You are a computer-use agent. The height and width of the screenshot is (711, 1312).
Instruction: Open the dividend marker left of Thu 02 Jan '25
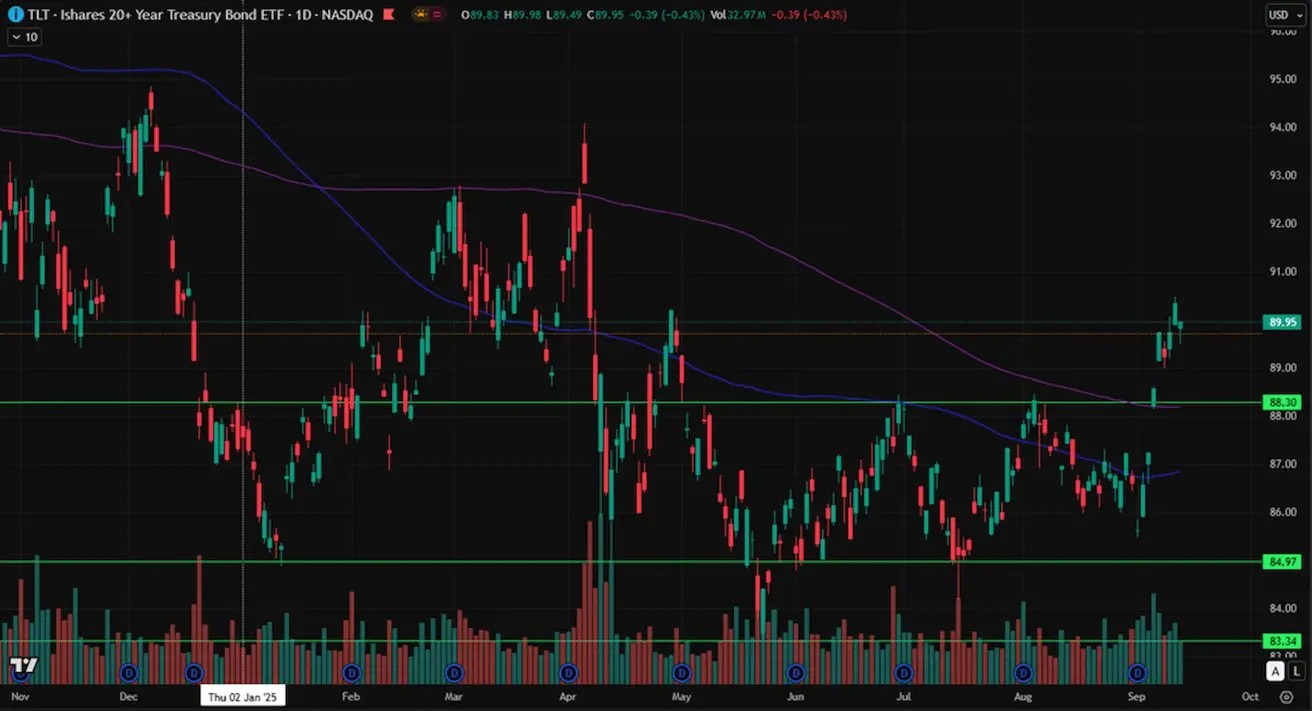click(194, 672)
